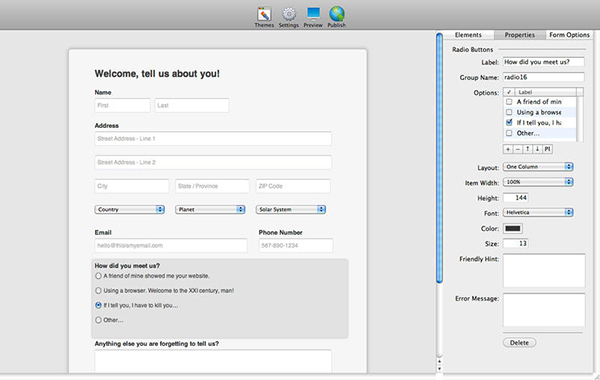600x380 pixels.
Task: Launch Preview from the toolbar
Action: tap(313, 17)
